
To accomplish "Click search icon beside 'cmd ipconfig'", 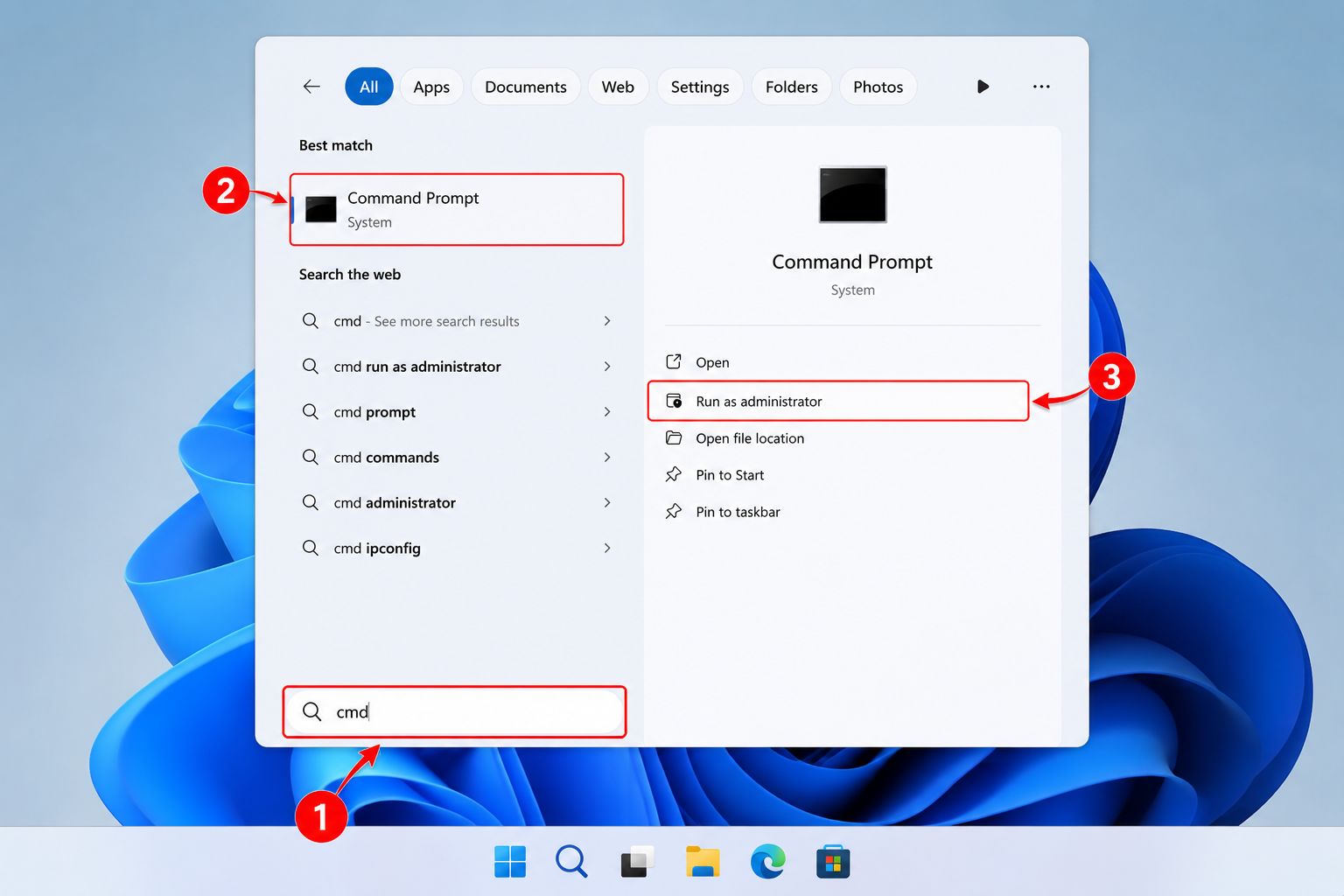I will click(x=310, y=548).
